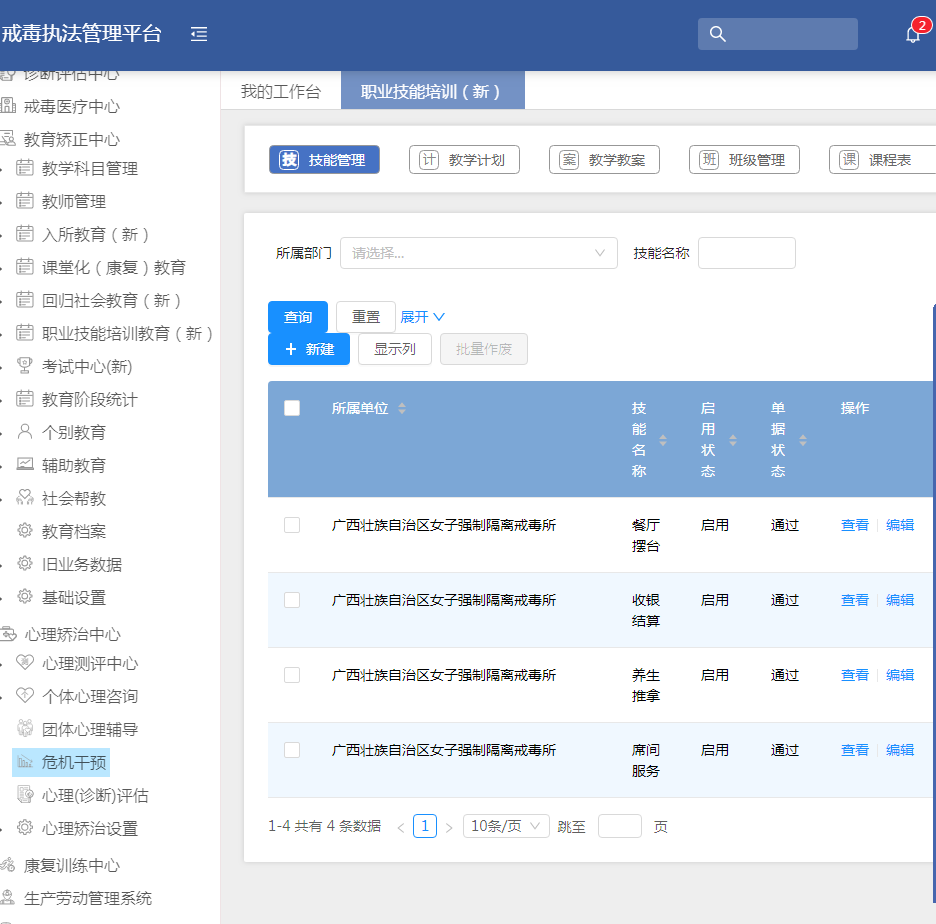936x924 pixels.
Task: Click gear icon beside 旧业务数据
Action: point(24,563)
